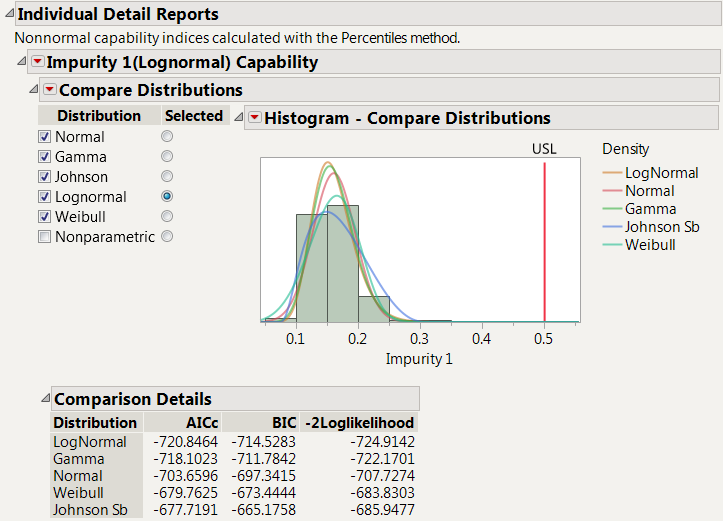Open the Histogram - Compare Distributions red triangle menu

coord(255,117)
